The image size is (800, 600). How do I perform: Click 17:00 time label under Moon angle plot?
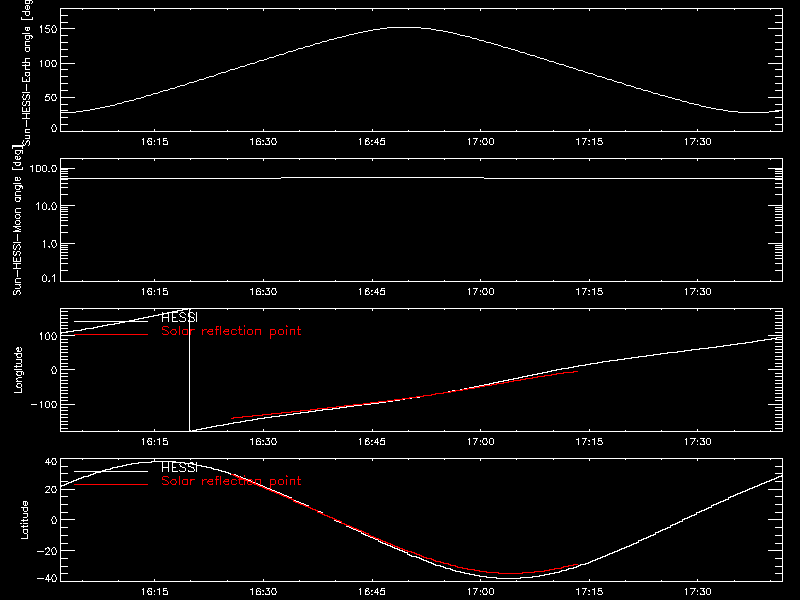(x=481, y=291)
